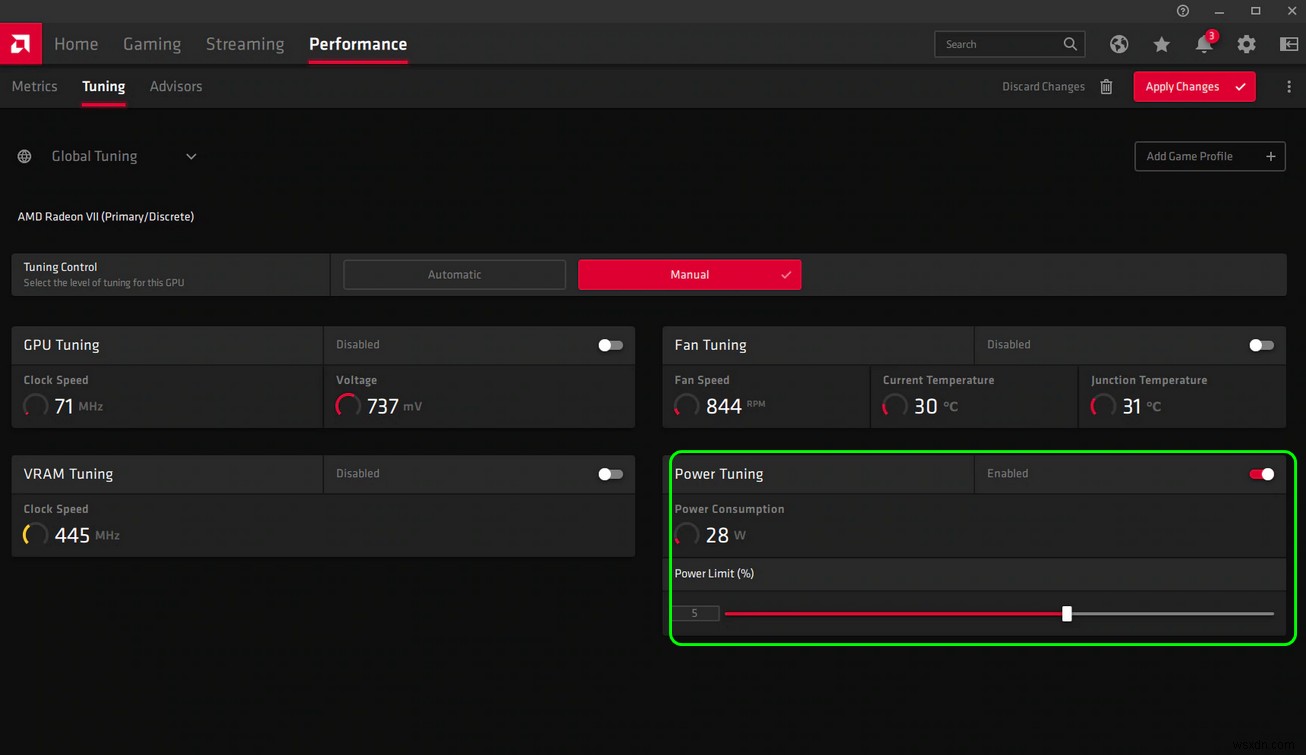
Task: Click the favorites star icon
Action: click(x=1160, y=44)
